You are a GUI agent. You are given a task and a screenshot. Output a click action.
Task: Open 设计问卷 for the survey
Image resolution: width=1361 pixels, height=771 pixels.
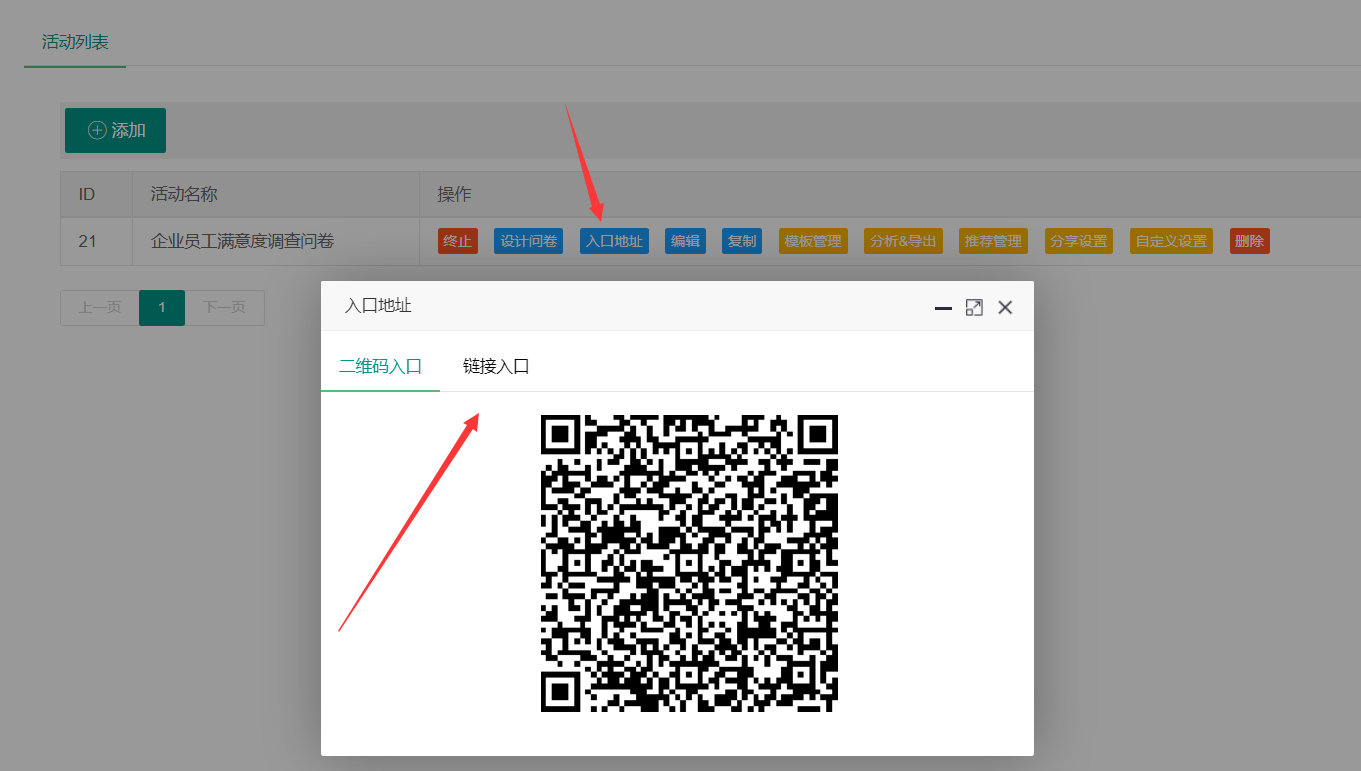(529, 241)
